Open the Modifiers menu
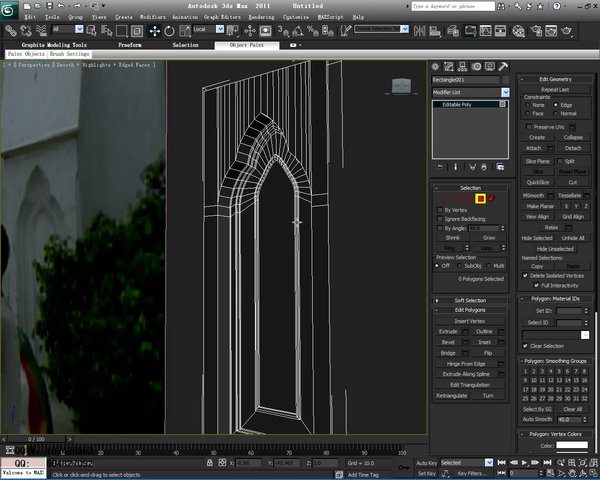600x480 pixels. click(x=153, y=17)
